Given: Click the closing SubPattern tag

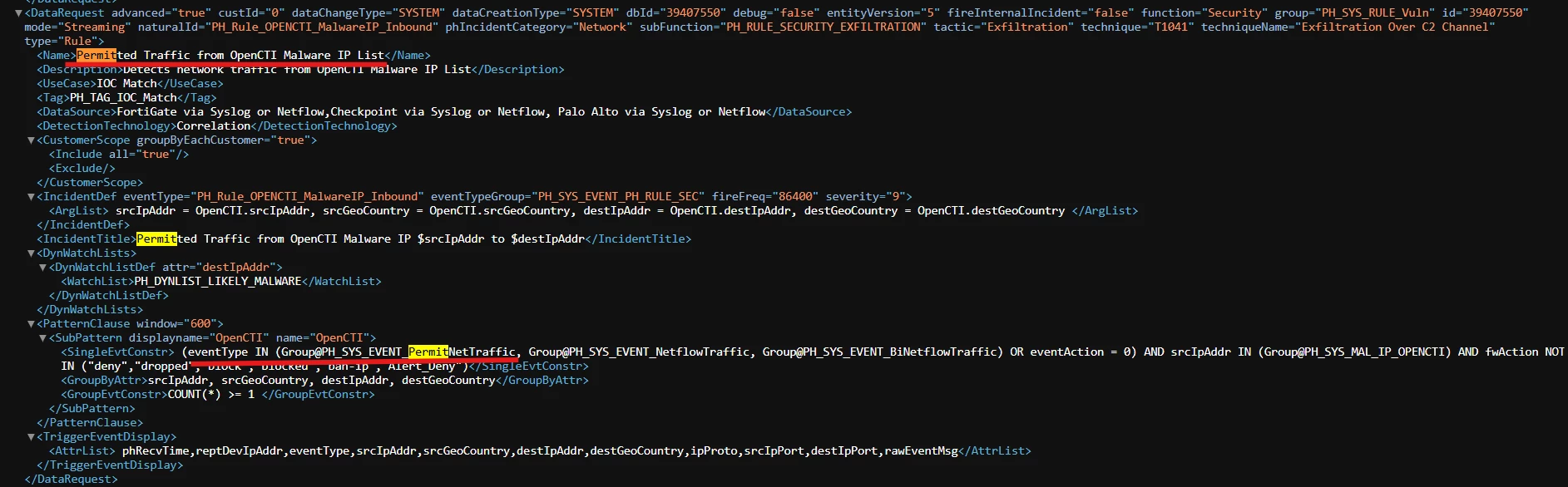Looking at the screenshot, I should click(92, 409).
